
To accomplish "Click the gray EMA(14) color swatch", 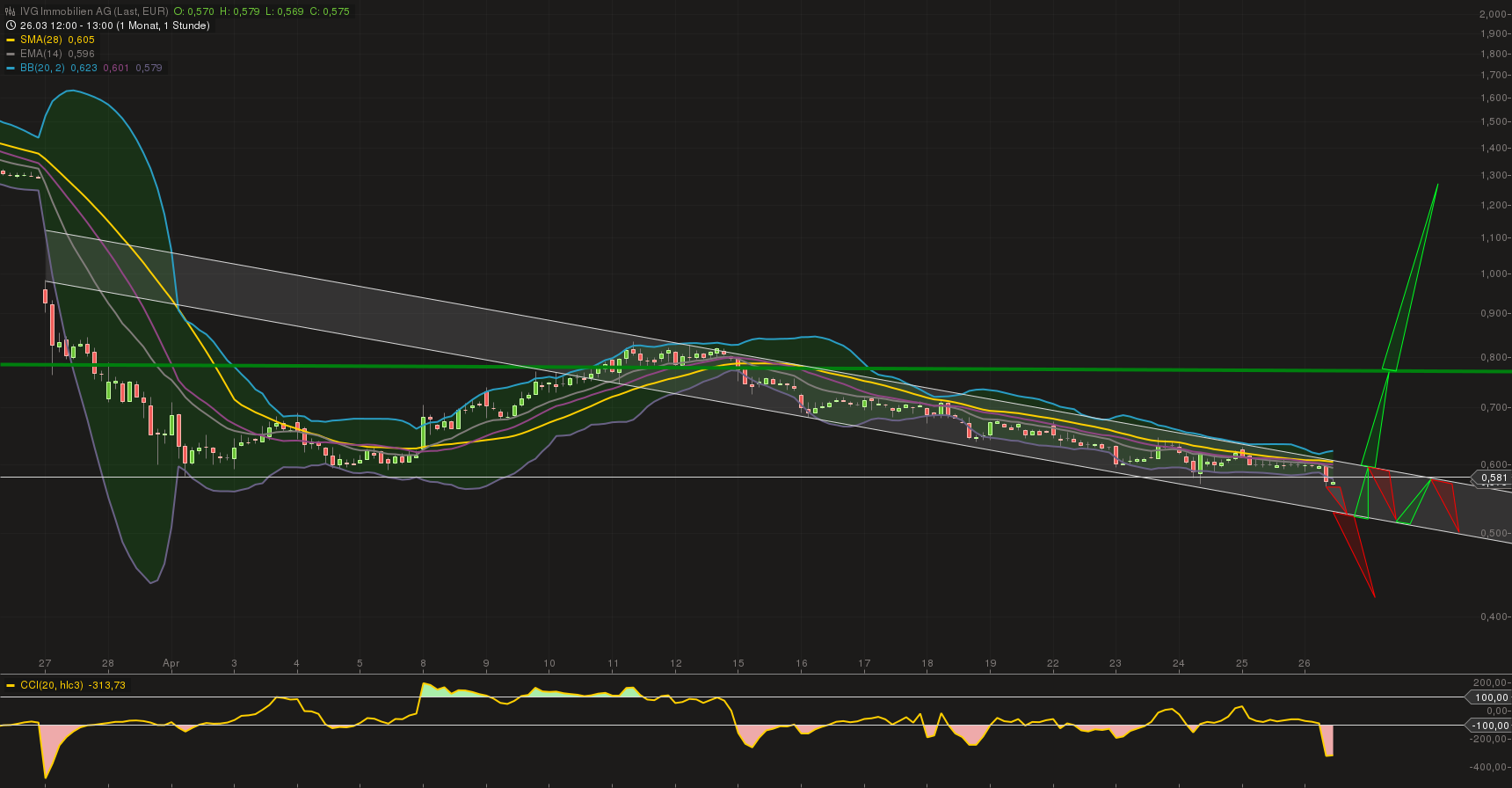I will pyautogui.click(x=11, y=54).
